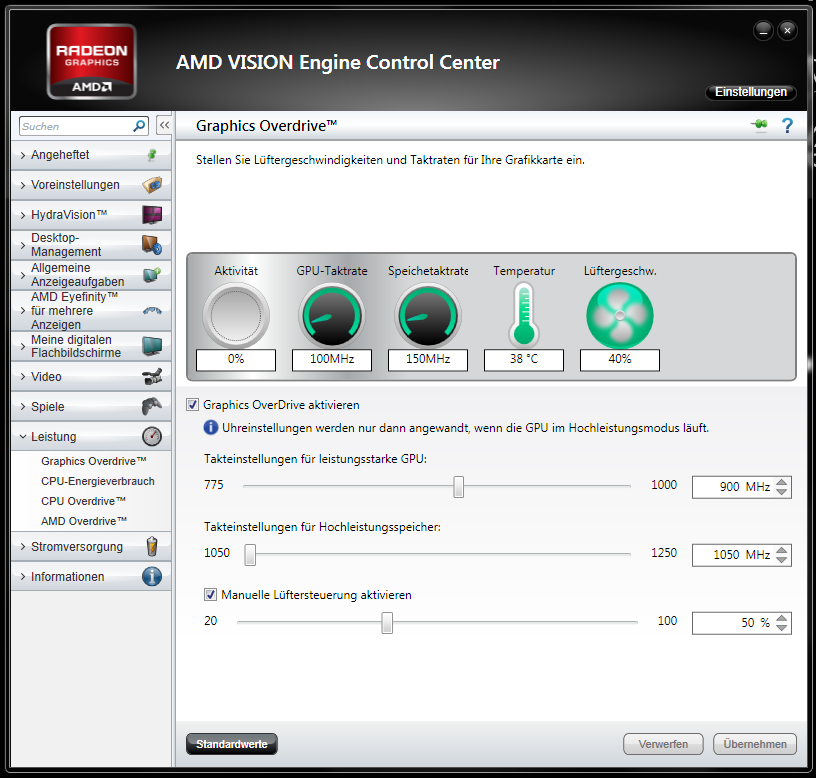Increase fan speed with 50 % up arrow
Image resolution: width=816 pixels, height=778 pixels.
[x=781, y=618]
